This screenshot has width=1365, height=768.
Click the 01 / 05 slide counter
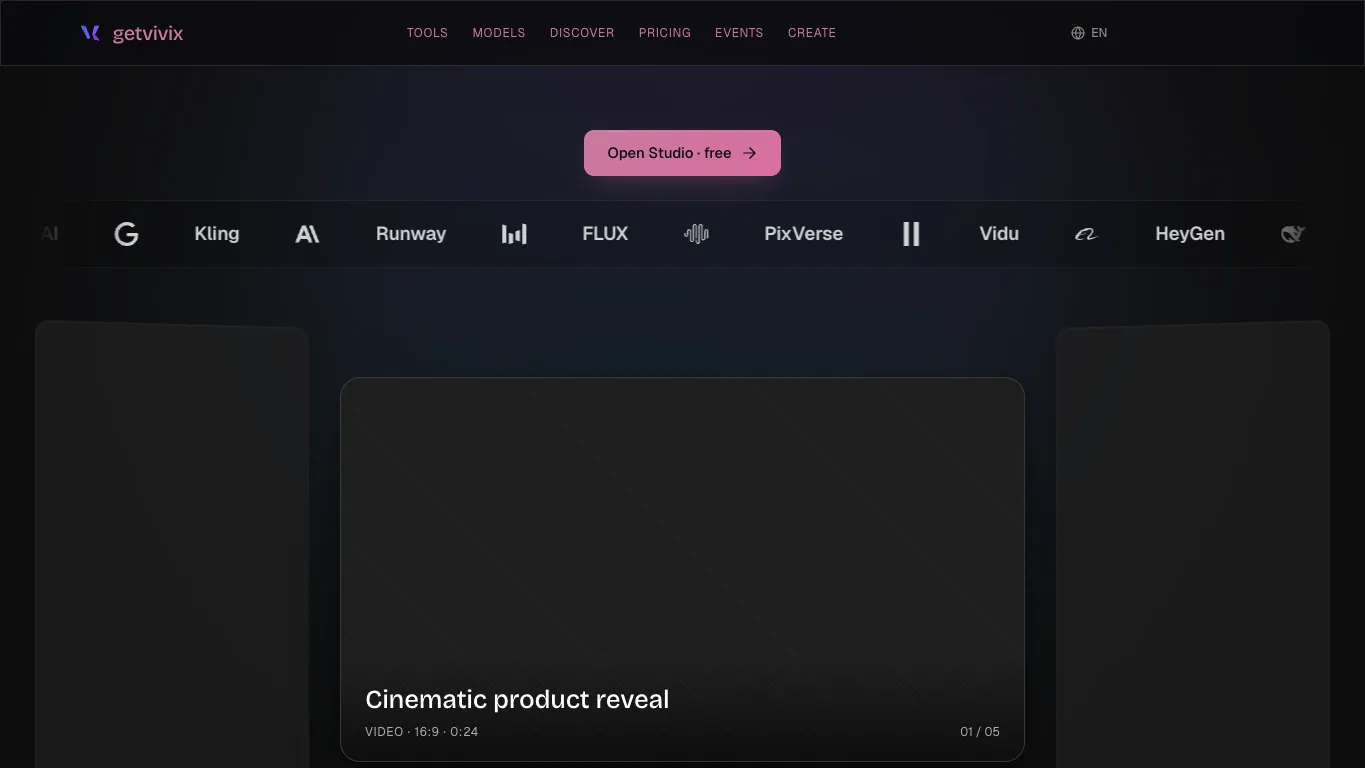click(x=980, y=732)
